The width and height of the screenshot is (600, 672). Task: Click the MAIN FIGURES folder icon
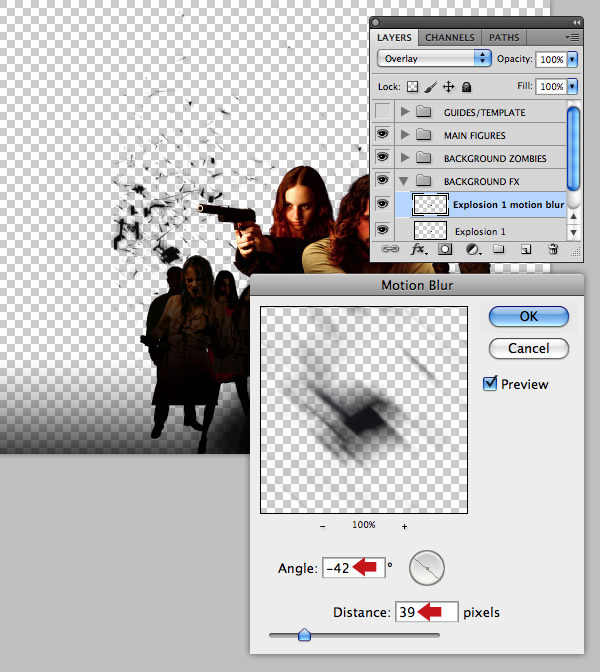[x=423, y=135]
